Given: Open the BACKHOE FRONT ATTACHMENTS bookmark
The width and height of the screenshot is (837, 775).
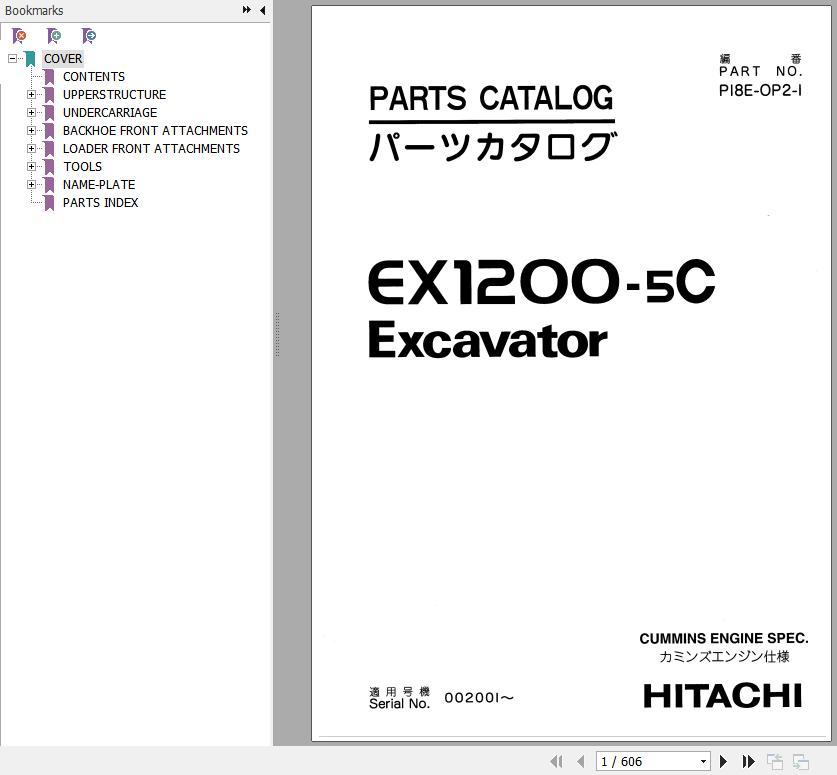Looking at the screenshot, I should pyautogui.click(x=155, y=131).
